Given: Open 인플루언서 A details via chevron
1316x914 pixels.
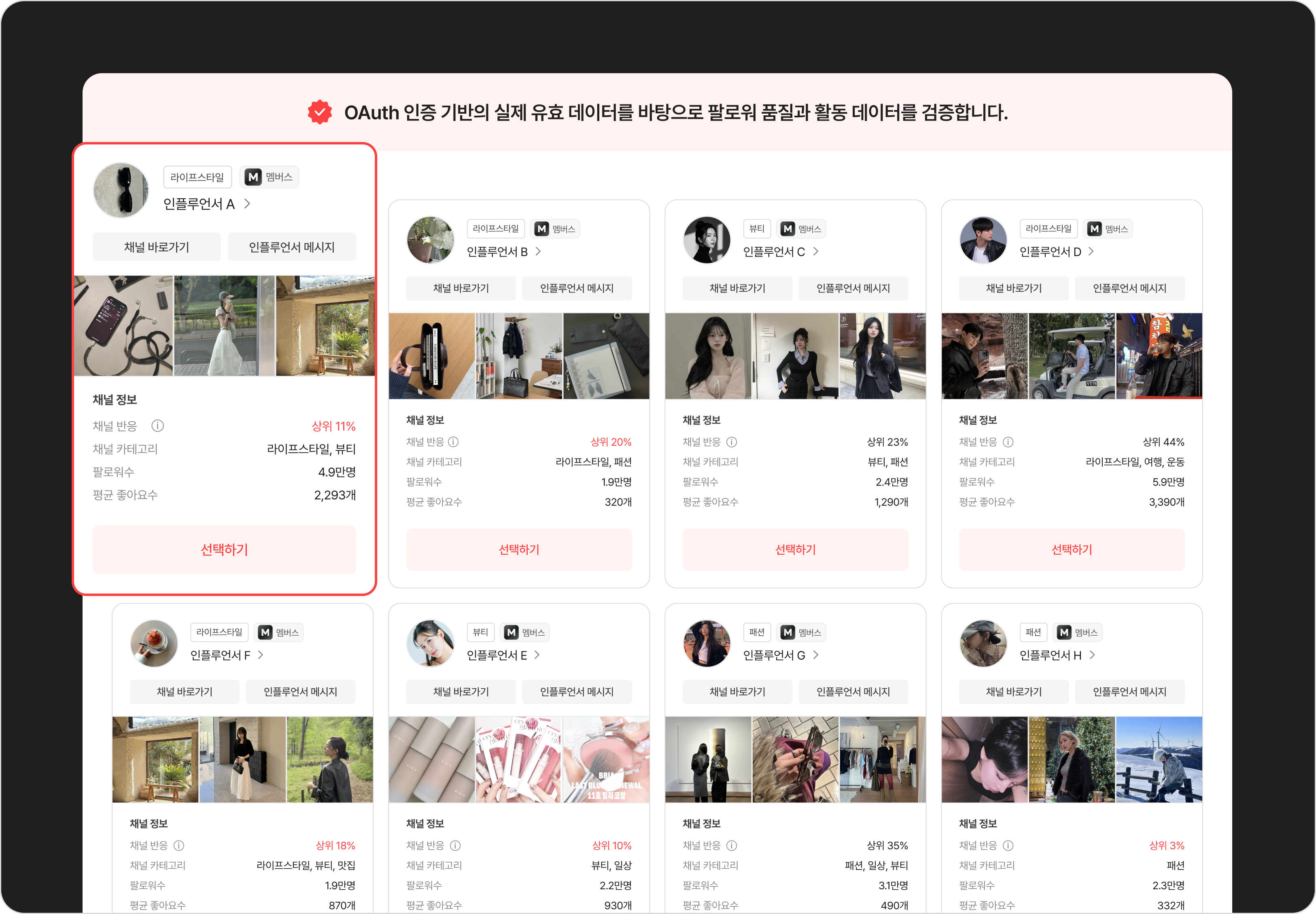Looking at the screenshot, I should click(247, 204).
